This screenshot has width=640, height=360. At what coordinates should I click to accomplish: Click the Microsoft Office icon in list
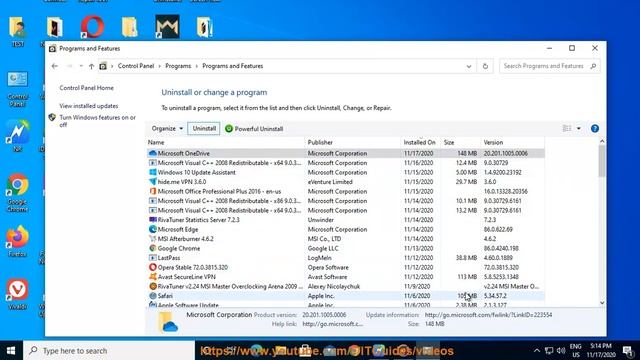coord(153,191)
